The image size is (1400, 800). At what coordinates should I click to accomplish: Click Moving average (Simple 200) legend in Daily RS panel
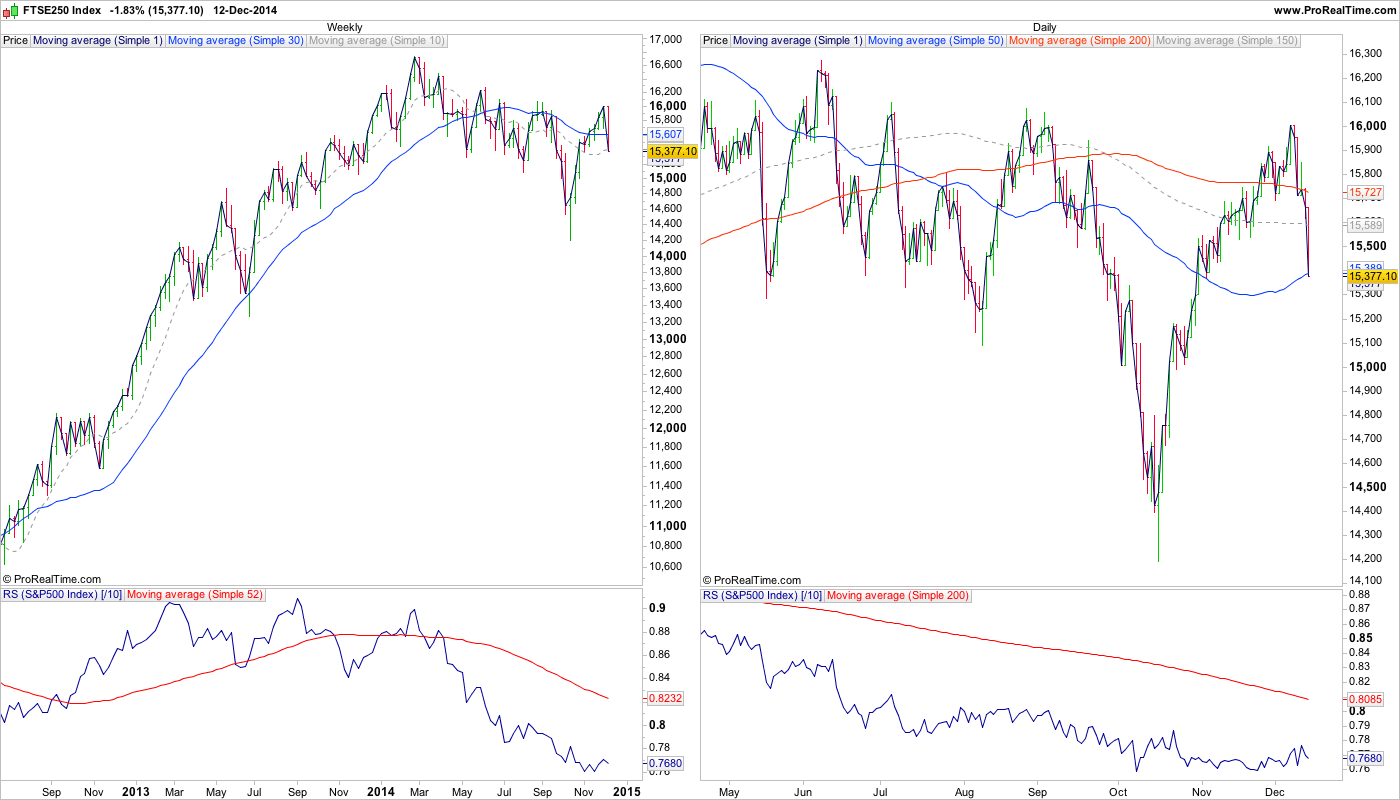(x=898, y=596)
